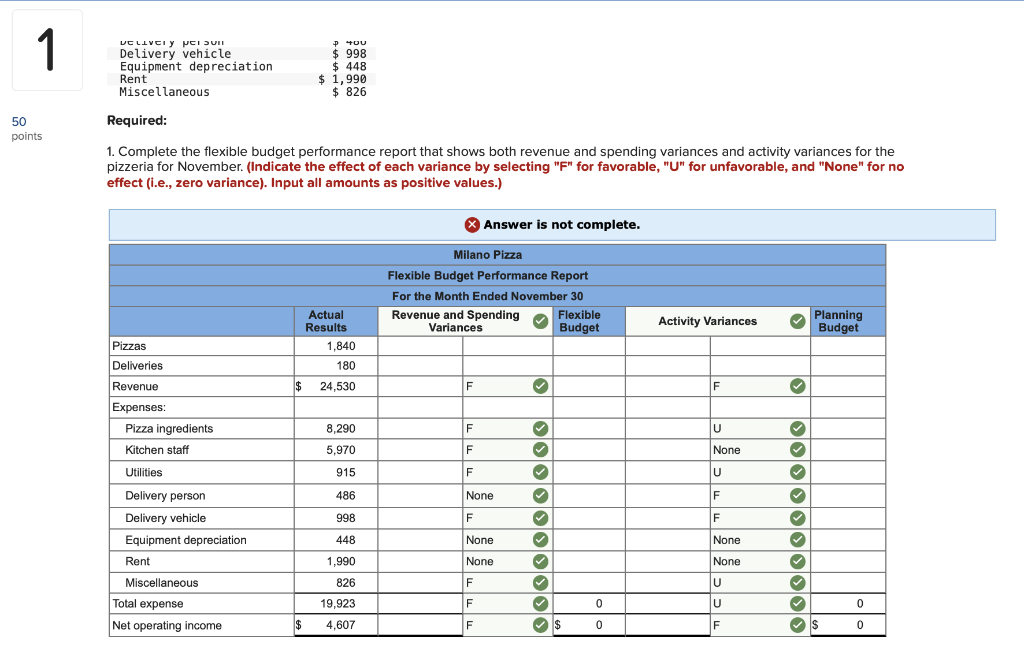Click Kitchen staff planning budget cell
The width and height of the screenshot is (1024, 656).
pyautogui.click(x=848, y=450)
